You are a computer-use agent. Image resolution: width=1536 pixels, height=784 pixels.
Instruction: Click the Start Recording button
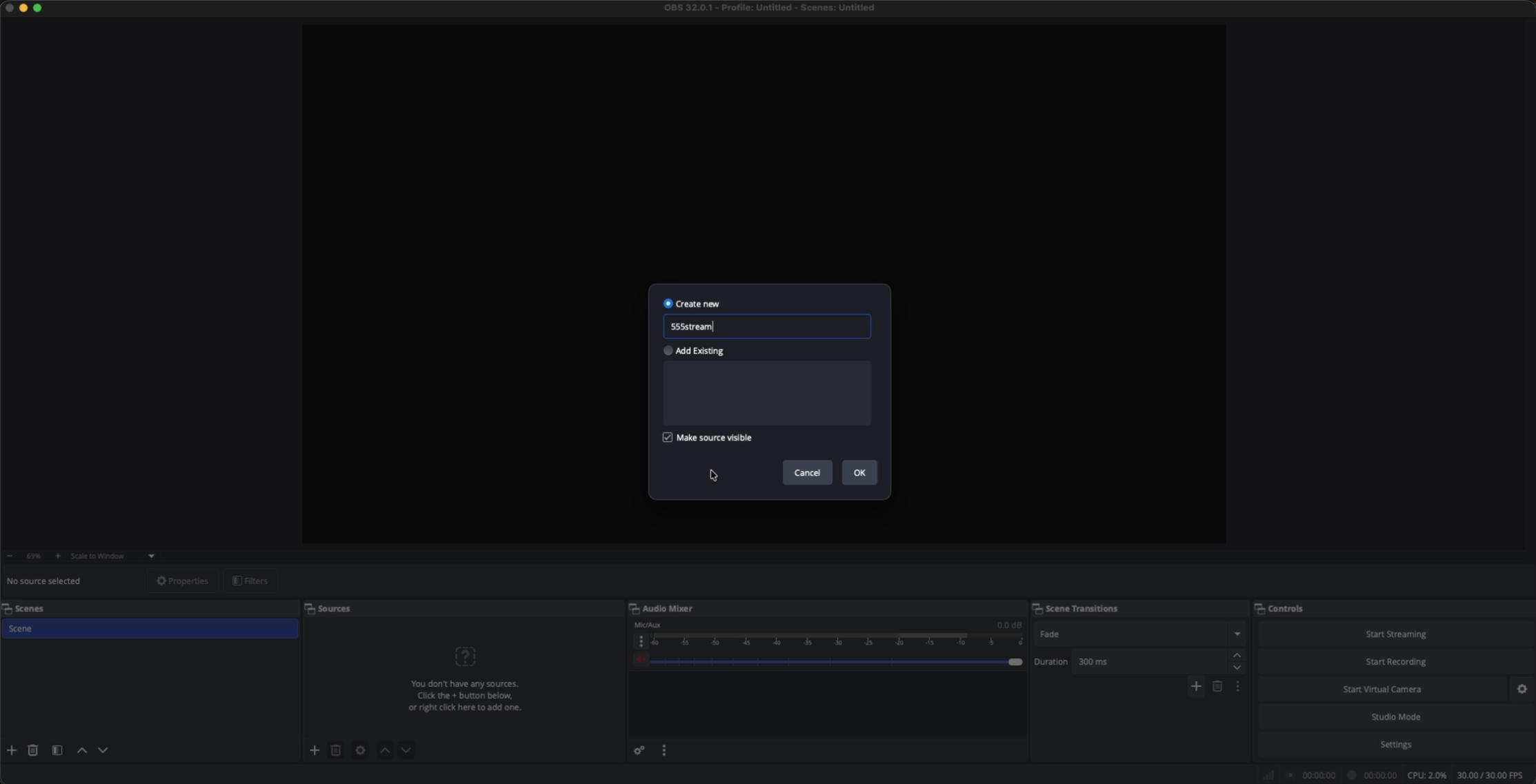(x=1395, y=661)
